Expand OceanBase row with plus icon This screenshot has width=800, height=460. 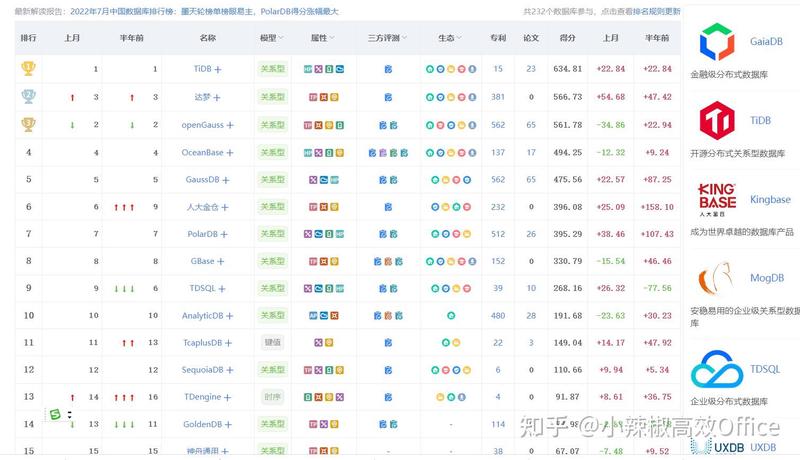230,152
